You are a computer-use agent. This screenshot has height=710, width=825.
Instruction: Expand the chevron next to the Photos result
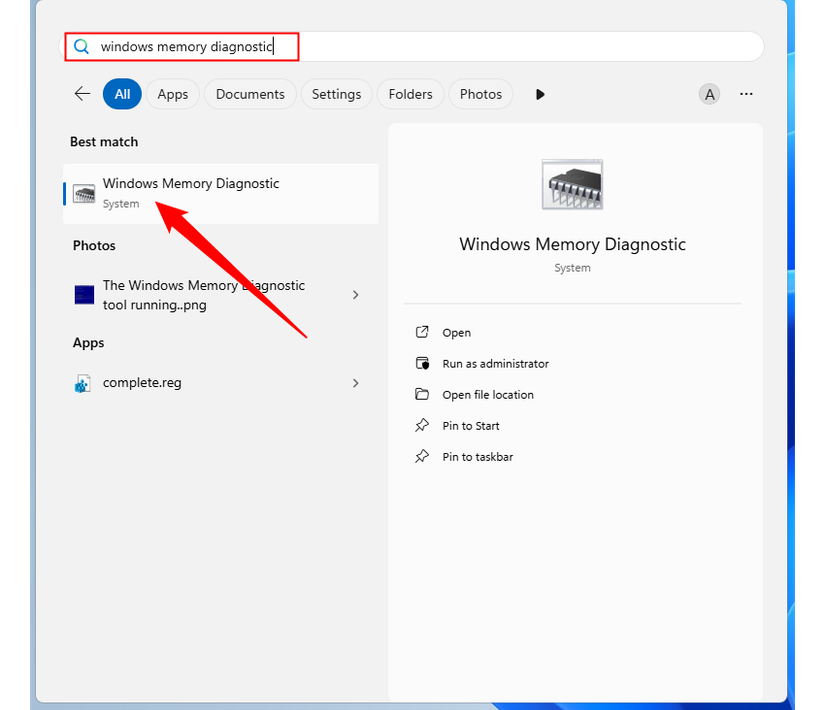pos(355,294)
